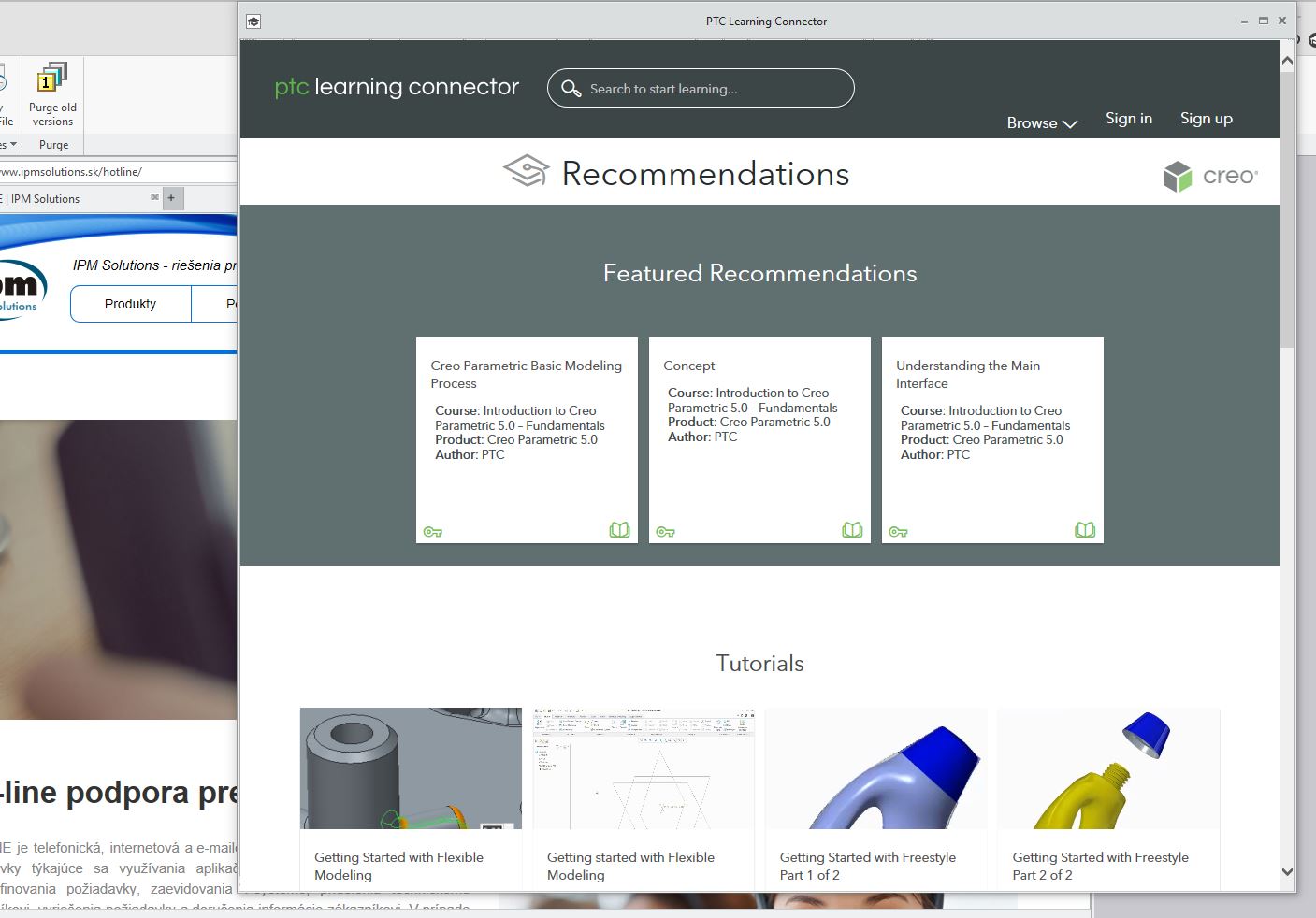Open book icon on Understanding the Main Interface card

coord(1085,530)
